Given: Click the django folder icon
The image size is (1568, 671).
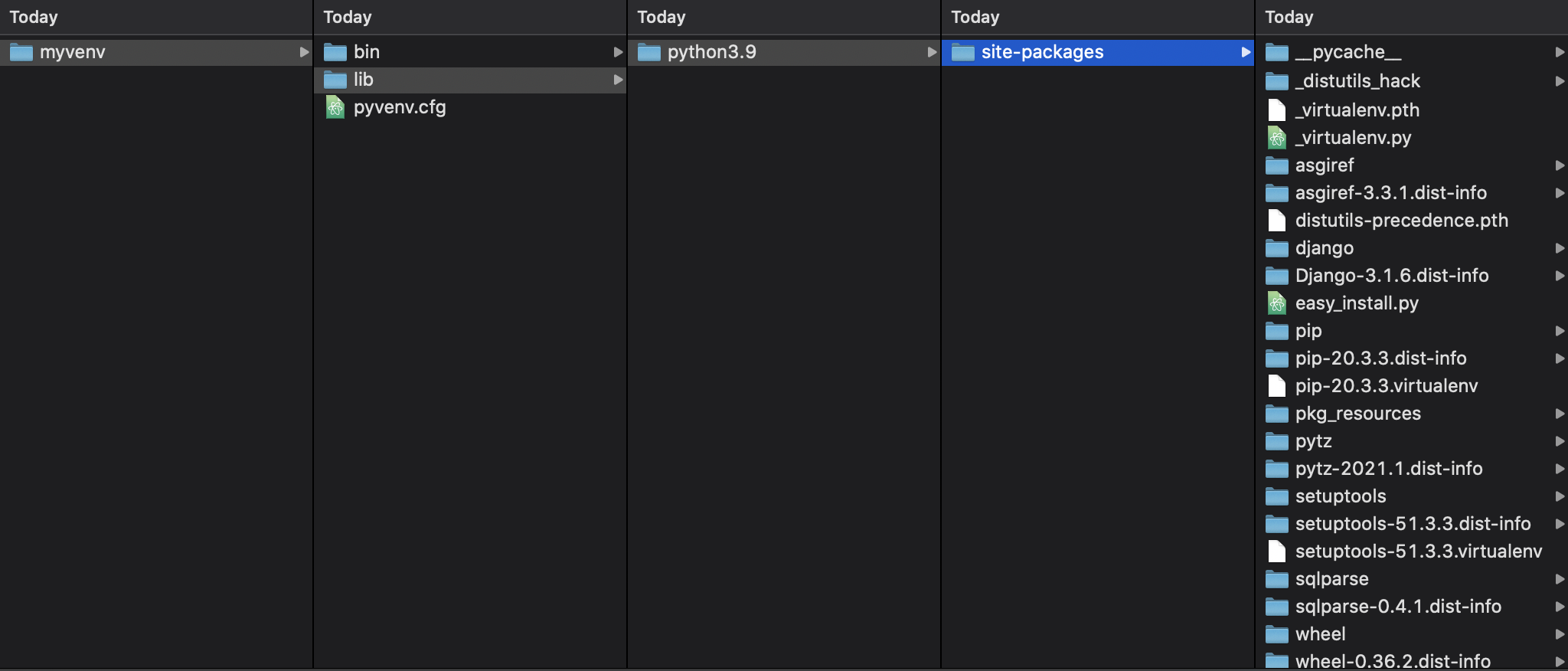Looking at the screenshot, I should pyautogui.click(x=1277, y=248).
